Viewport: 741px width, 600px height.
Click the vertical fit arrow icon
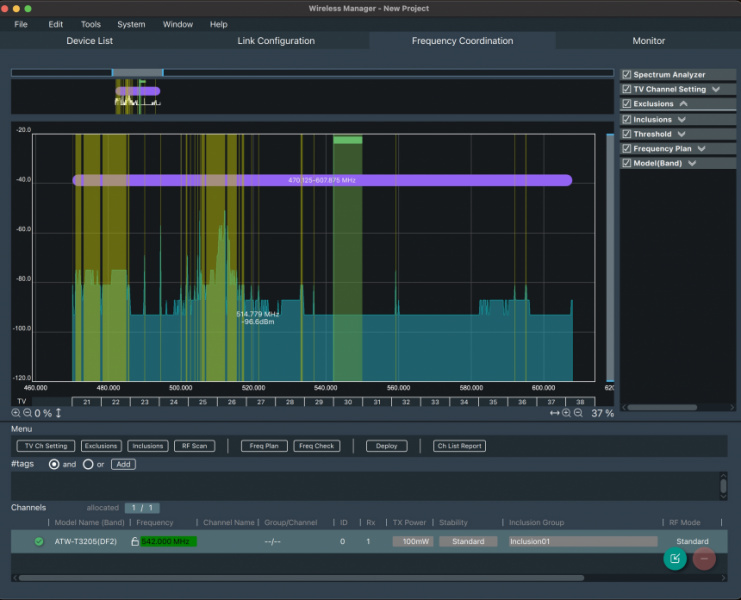[x=58, y=413]
